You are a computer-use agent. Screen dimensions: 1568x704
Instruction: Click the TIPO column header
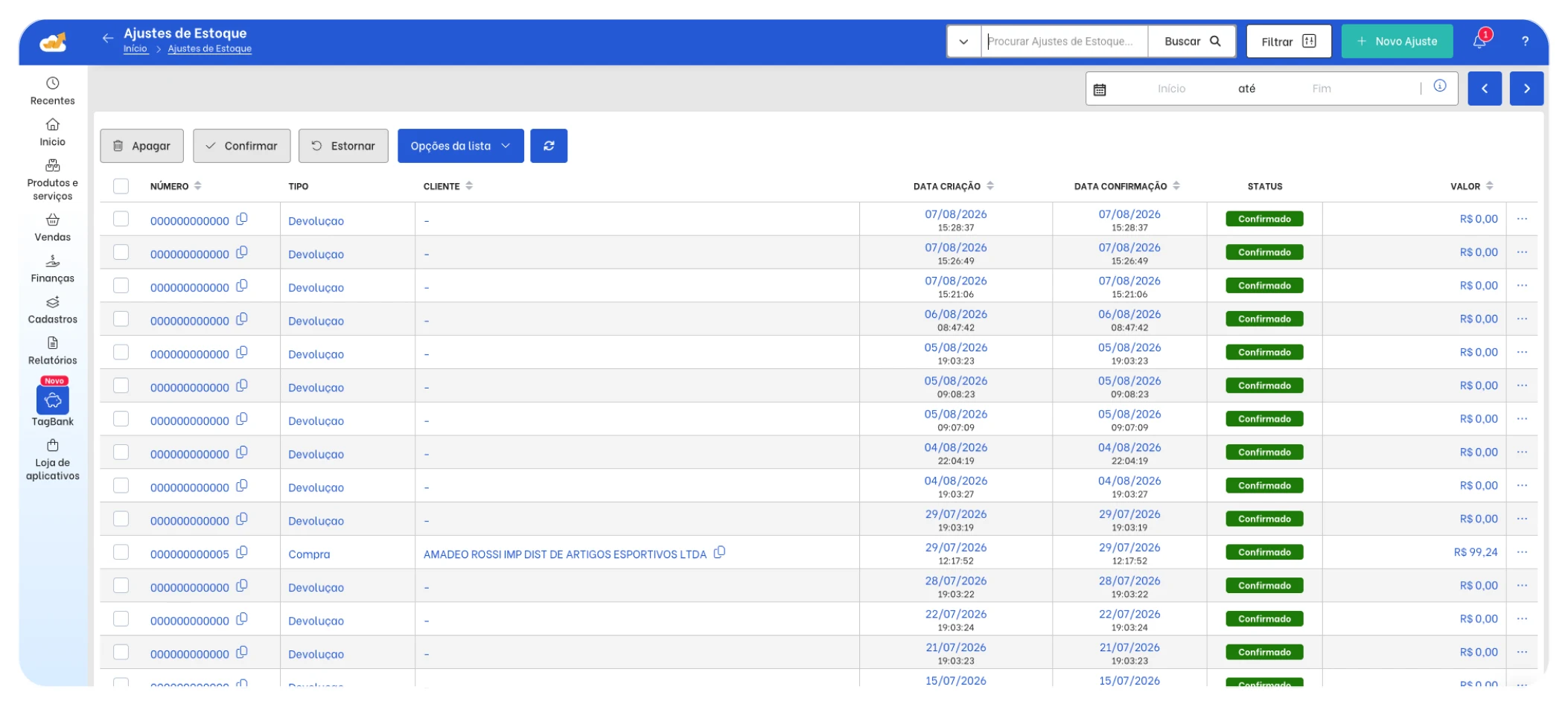pyautogui.click(x=298, y=186)
